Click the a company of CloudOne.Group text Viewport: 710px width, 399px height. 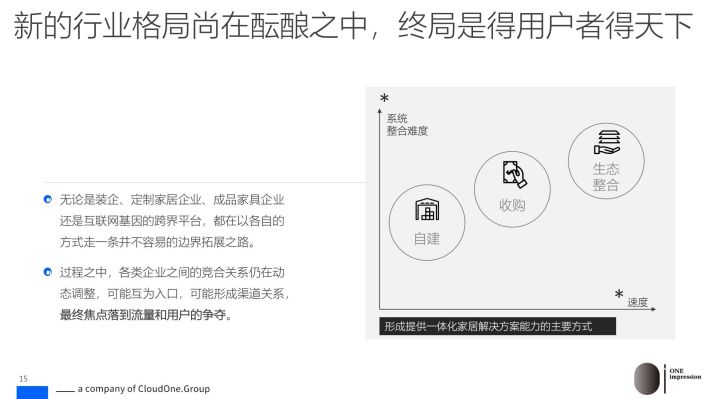[144, 389]
